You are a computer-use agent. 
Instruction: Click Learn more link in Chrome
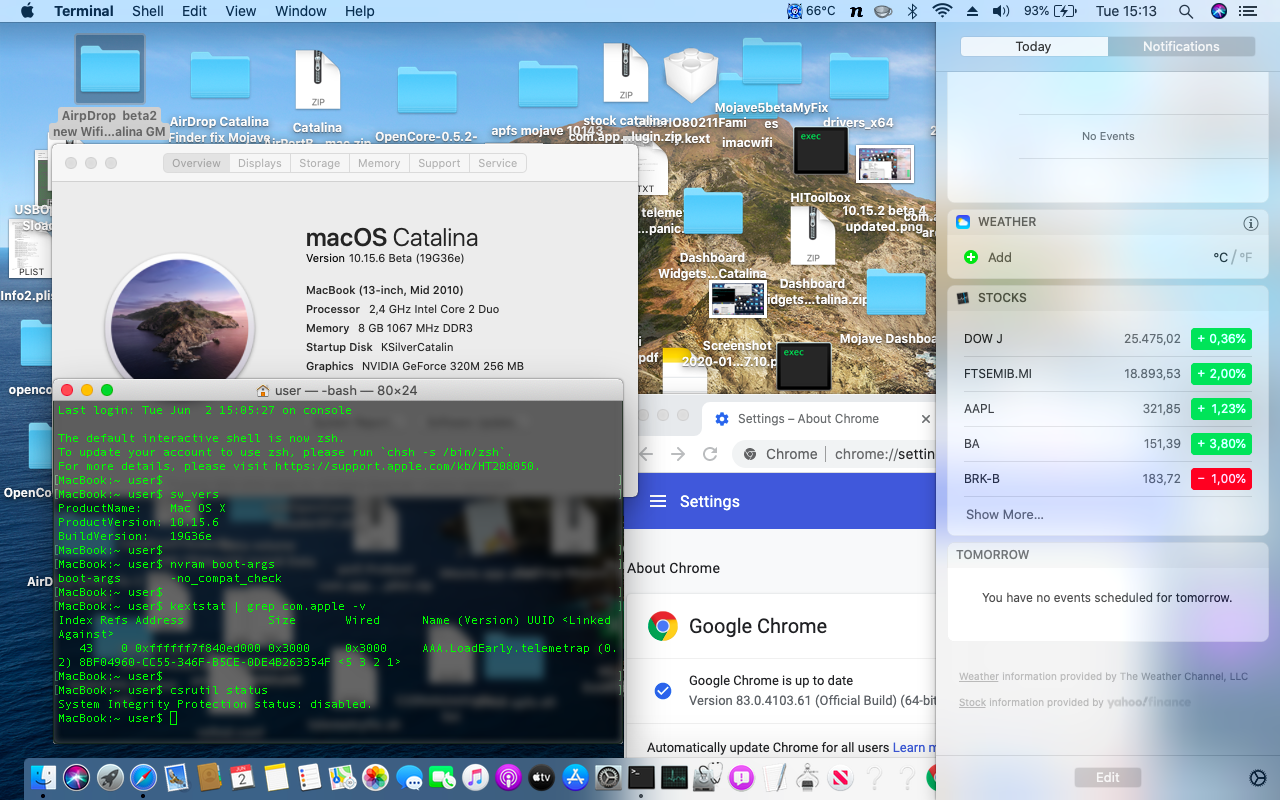pyautogui.click(x=914, y=747)
